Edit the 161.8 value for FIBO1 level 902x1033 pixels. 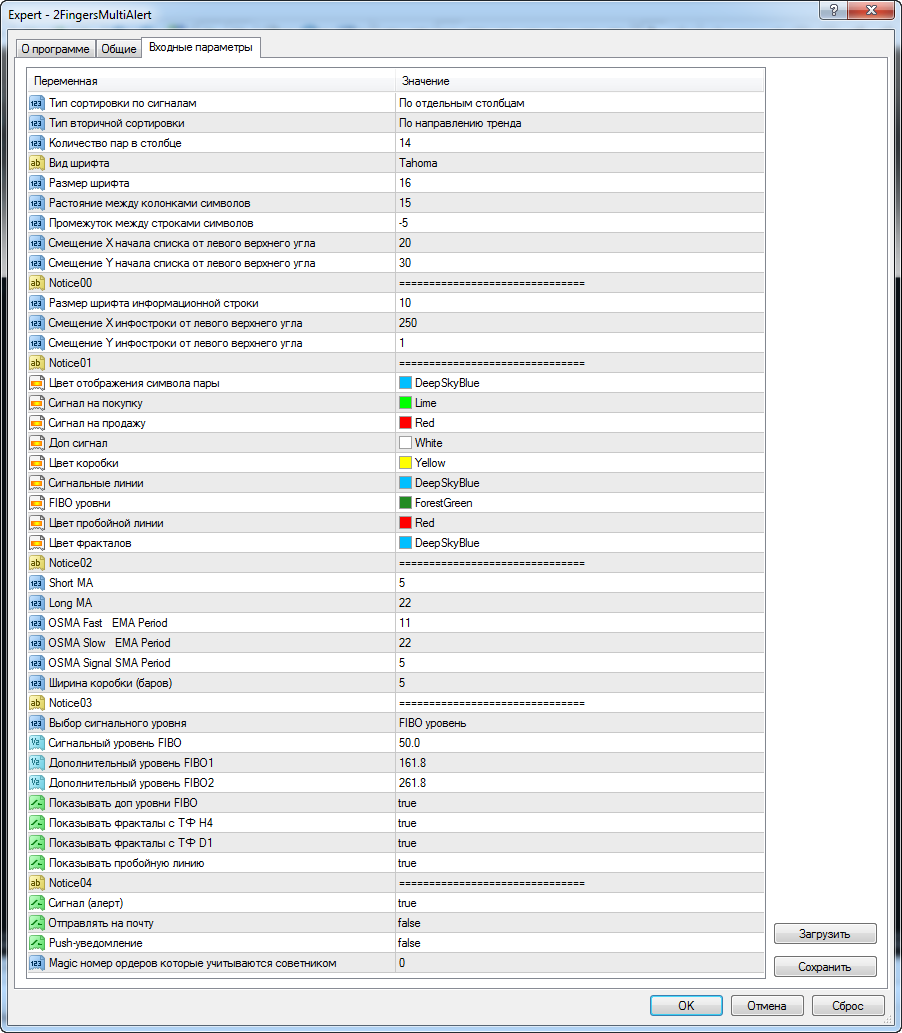click(580, 763)
